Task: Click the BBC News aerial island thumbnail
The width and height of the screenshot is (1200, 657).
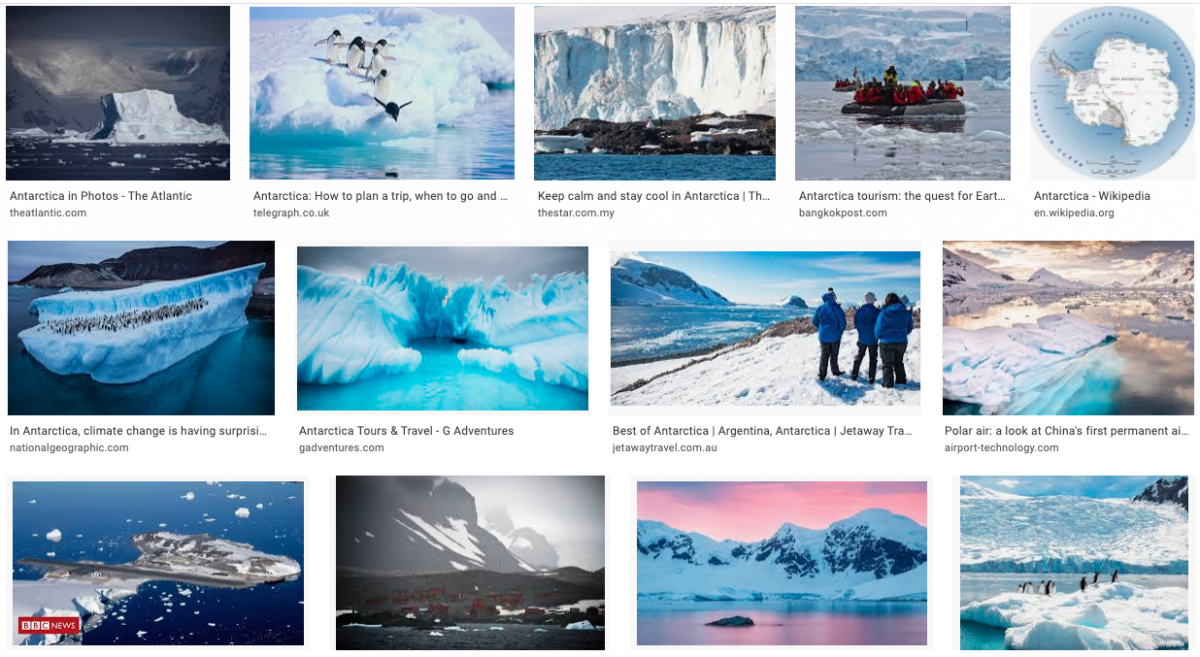Action: pos(158,563)
